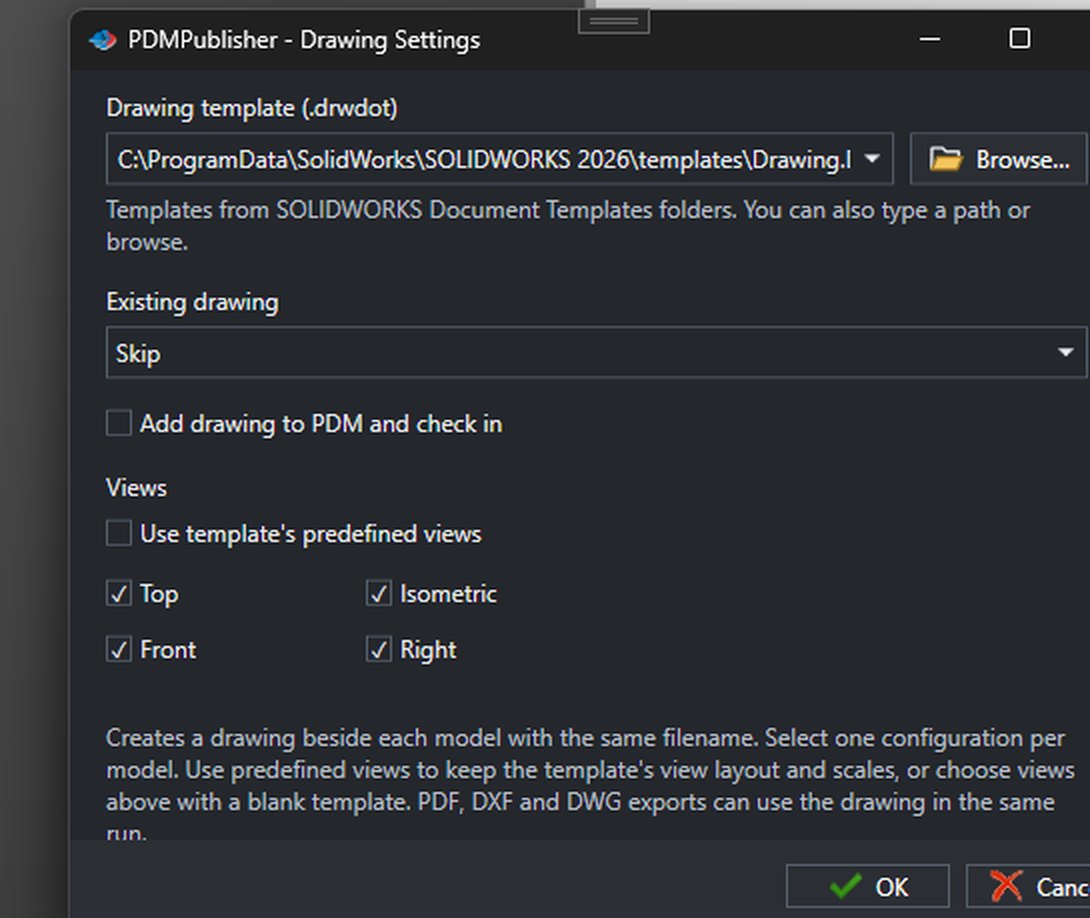
Task: Click the 'Views' section heading
Action: (x=136, y=488)
